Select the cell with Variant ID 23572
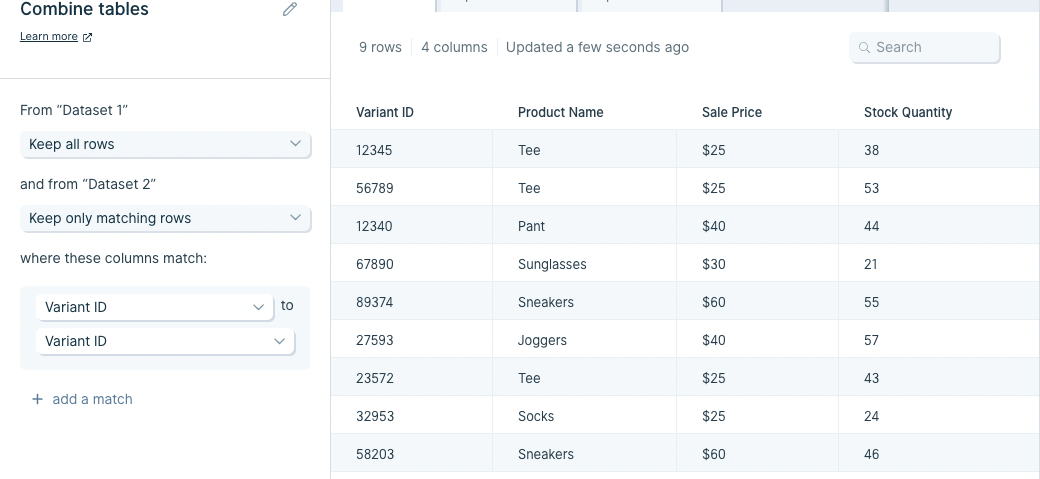Viewport: 1040px width, 479px height. (x=412, y=378)
